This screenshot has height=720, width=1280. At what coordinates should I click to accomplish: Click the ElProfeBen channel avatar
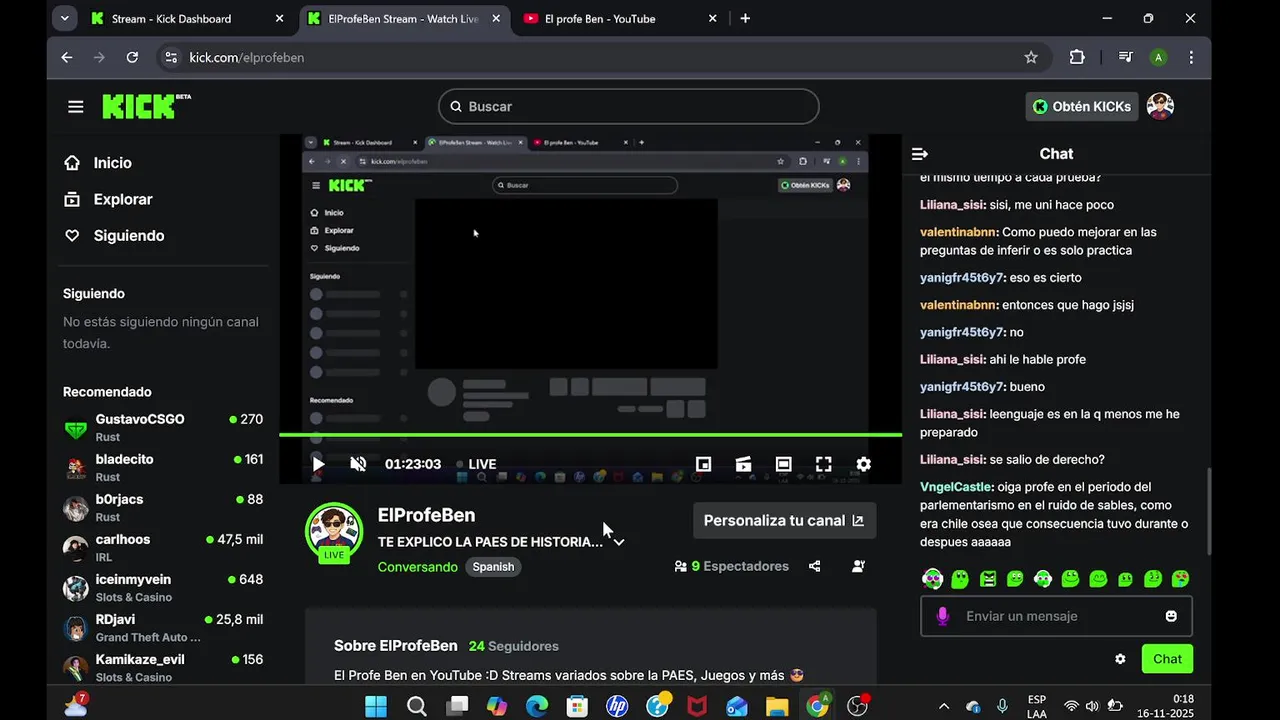click(333, 530)
